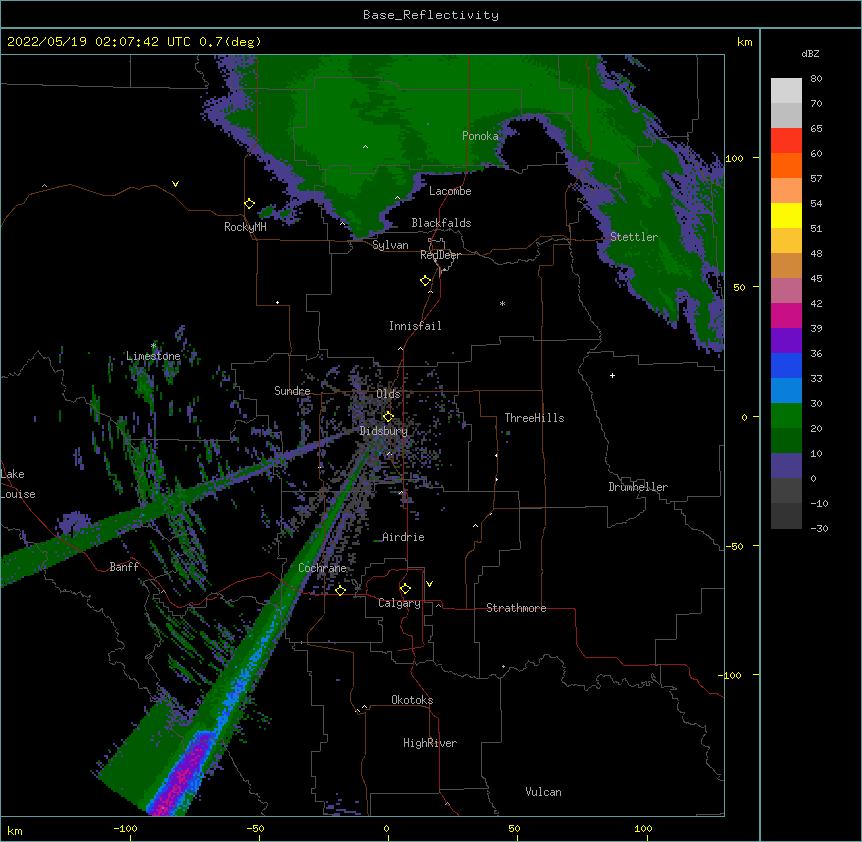Click the Stettler city label

click(634, 237)
